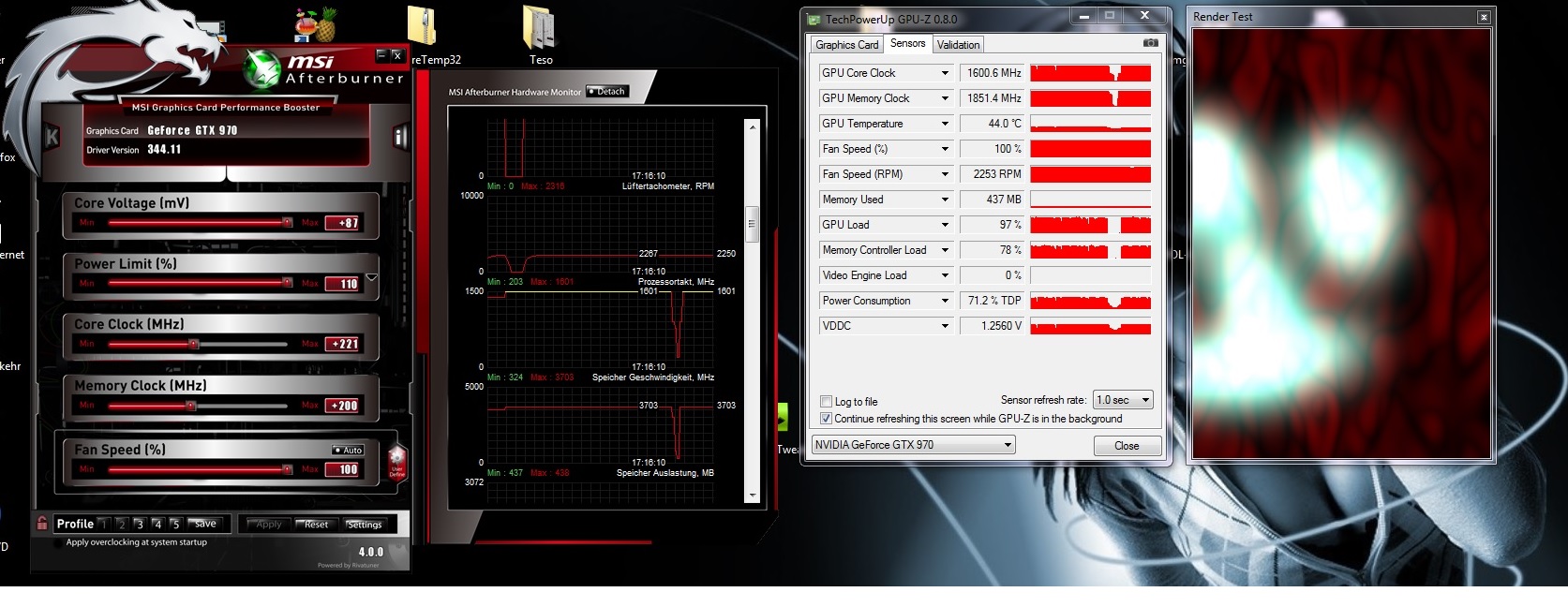Click the GPU Load 97 % value
This screenshot has height=607, width=1568.
point(992,225)
